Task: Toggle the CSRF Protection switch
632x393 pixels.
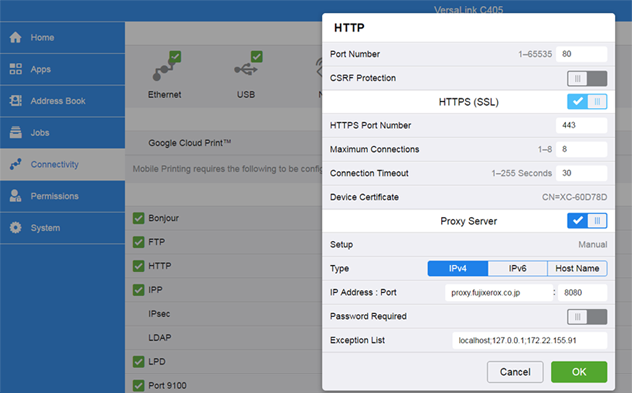Action: (587, 78)
